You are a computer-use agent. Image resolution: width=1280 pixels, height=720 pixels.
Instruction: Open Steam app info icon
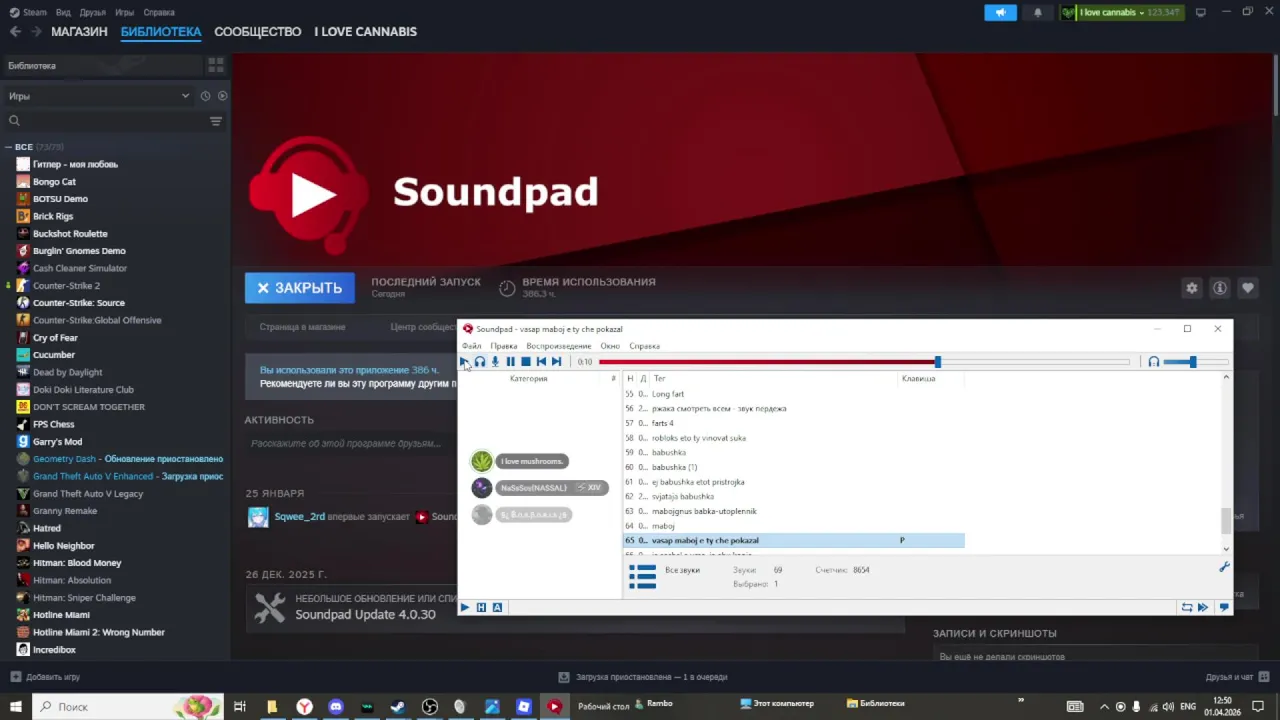[1219, 288]
